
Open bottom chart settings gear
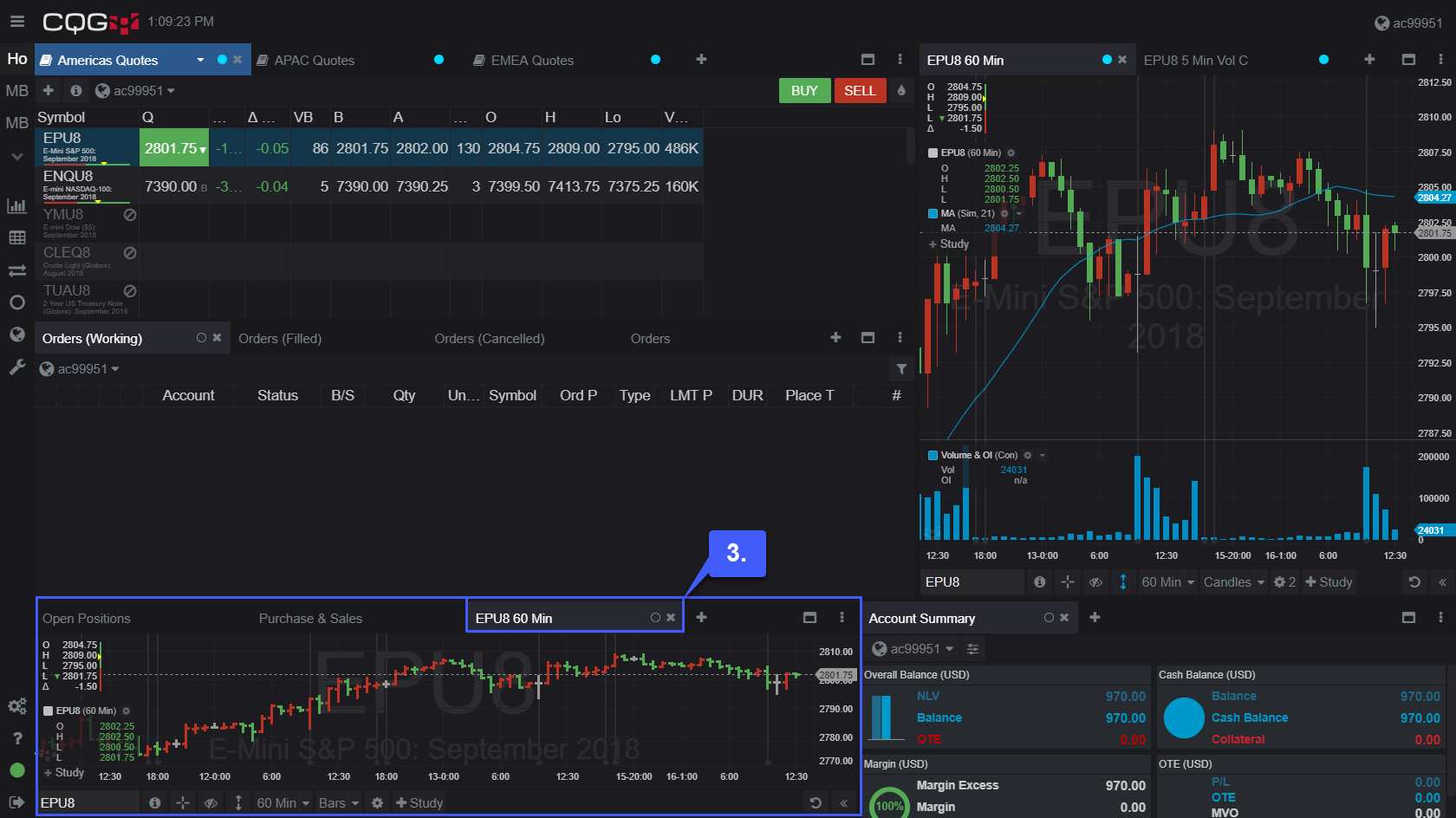click(377, 803)
